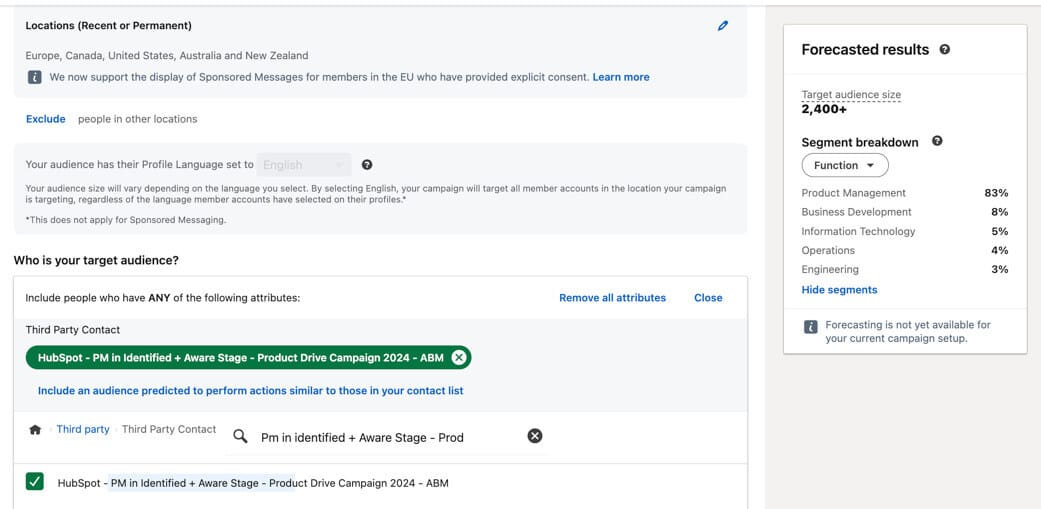
Task: Click the audience search input field
Action: click(x=385, y=437)
